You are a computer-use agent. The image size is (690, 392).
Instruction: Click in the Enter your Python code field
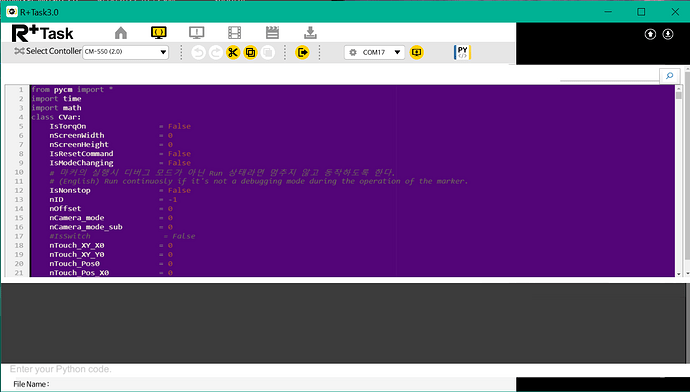(257, 369)
